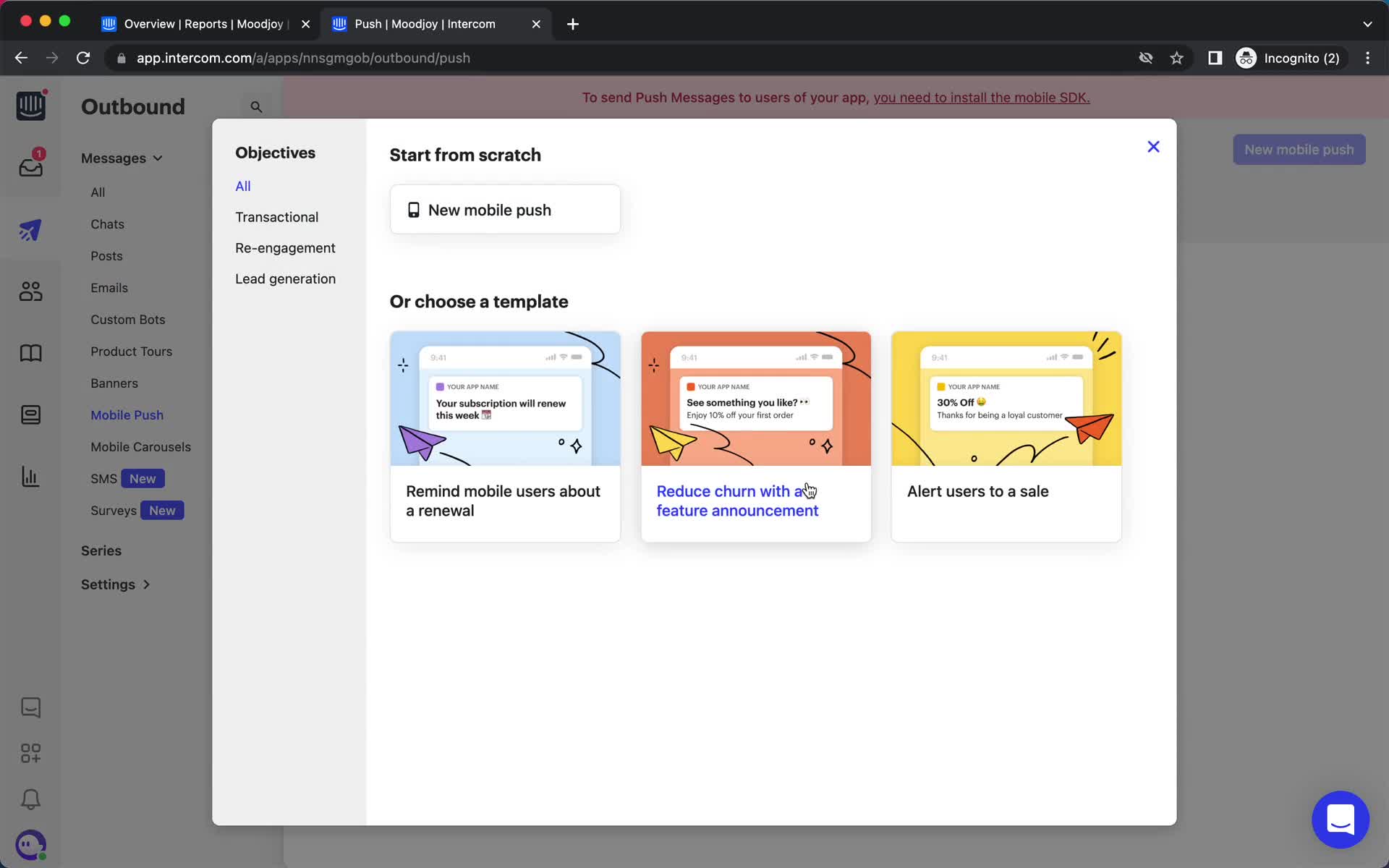
Task: Expand Lead generation objectives category
Action: 285,278
